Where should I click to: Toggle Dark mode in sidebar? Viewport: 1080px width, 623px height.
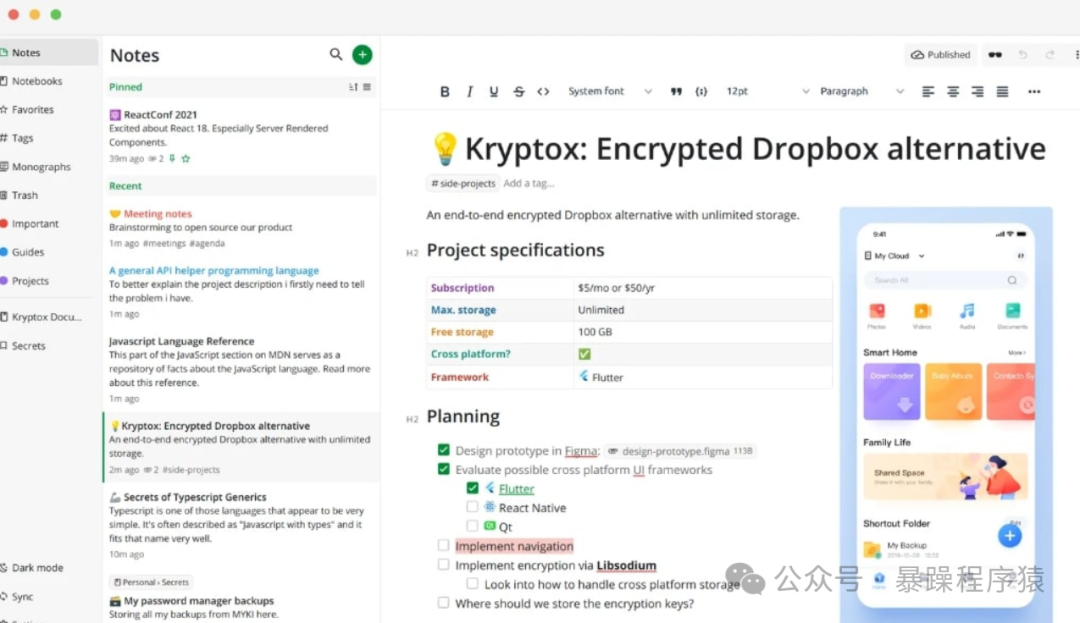pos(32,568)
